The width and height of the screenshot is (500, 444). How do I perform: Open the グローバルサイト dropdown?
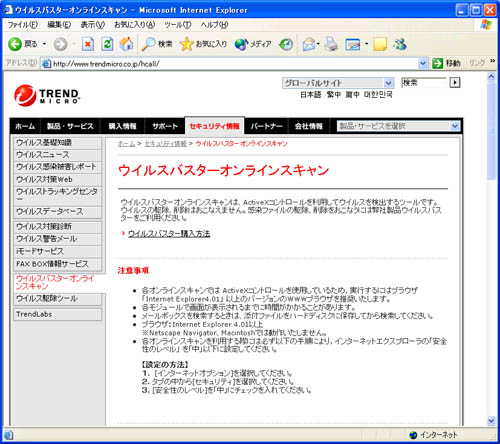coord(338,83)
